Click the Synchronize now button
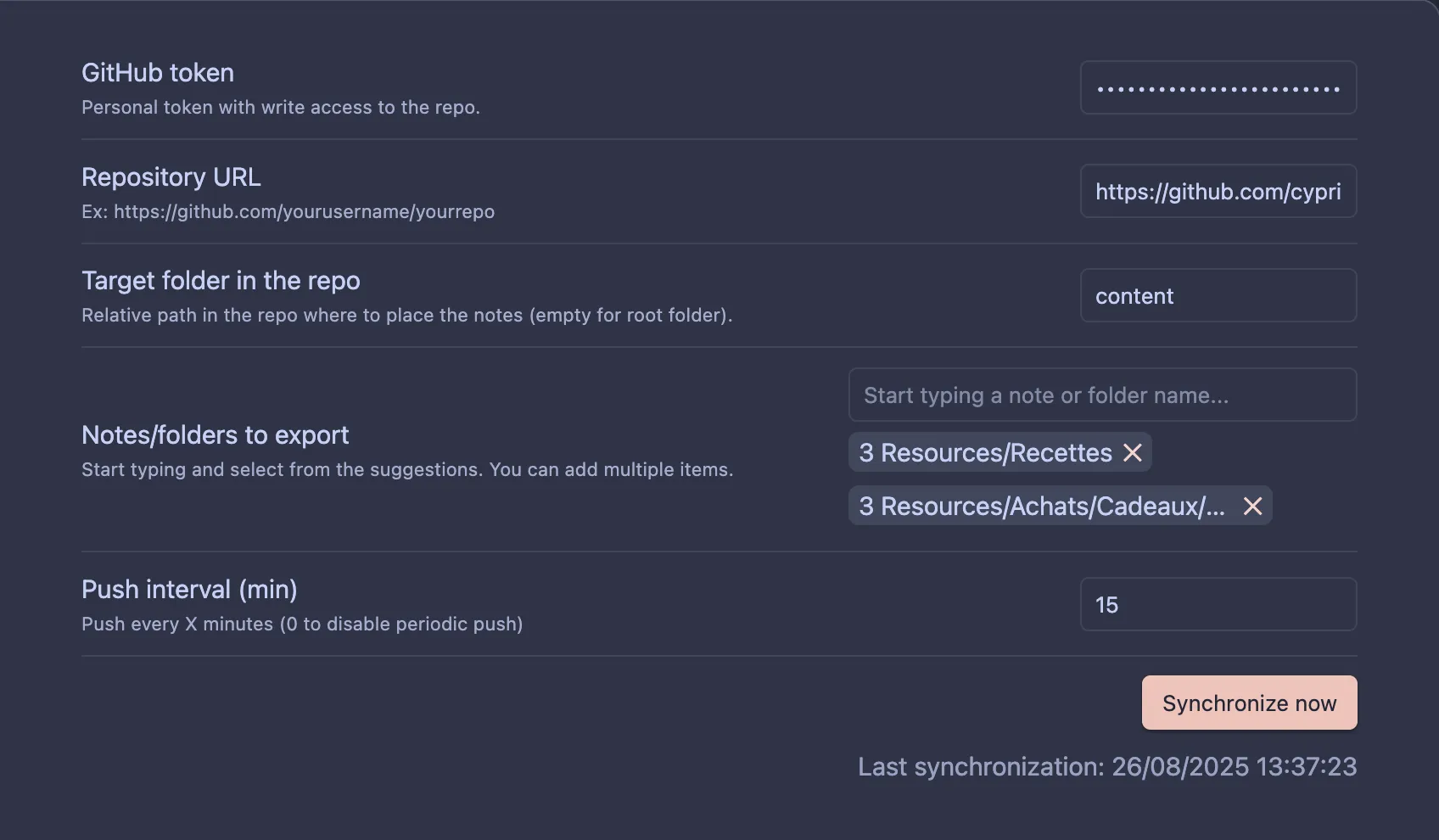This screenshot has width=1439, height=840. (1248, 703)
